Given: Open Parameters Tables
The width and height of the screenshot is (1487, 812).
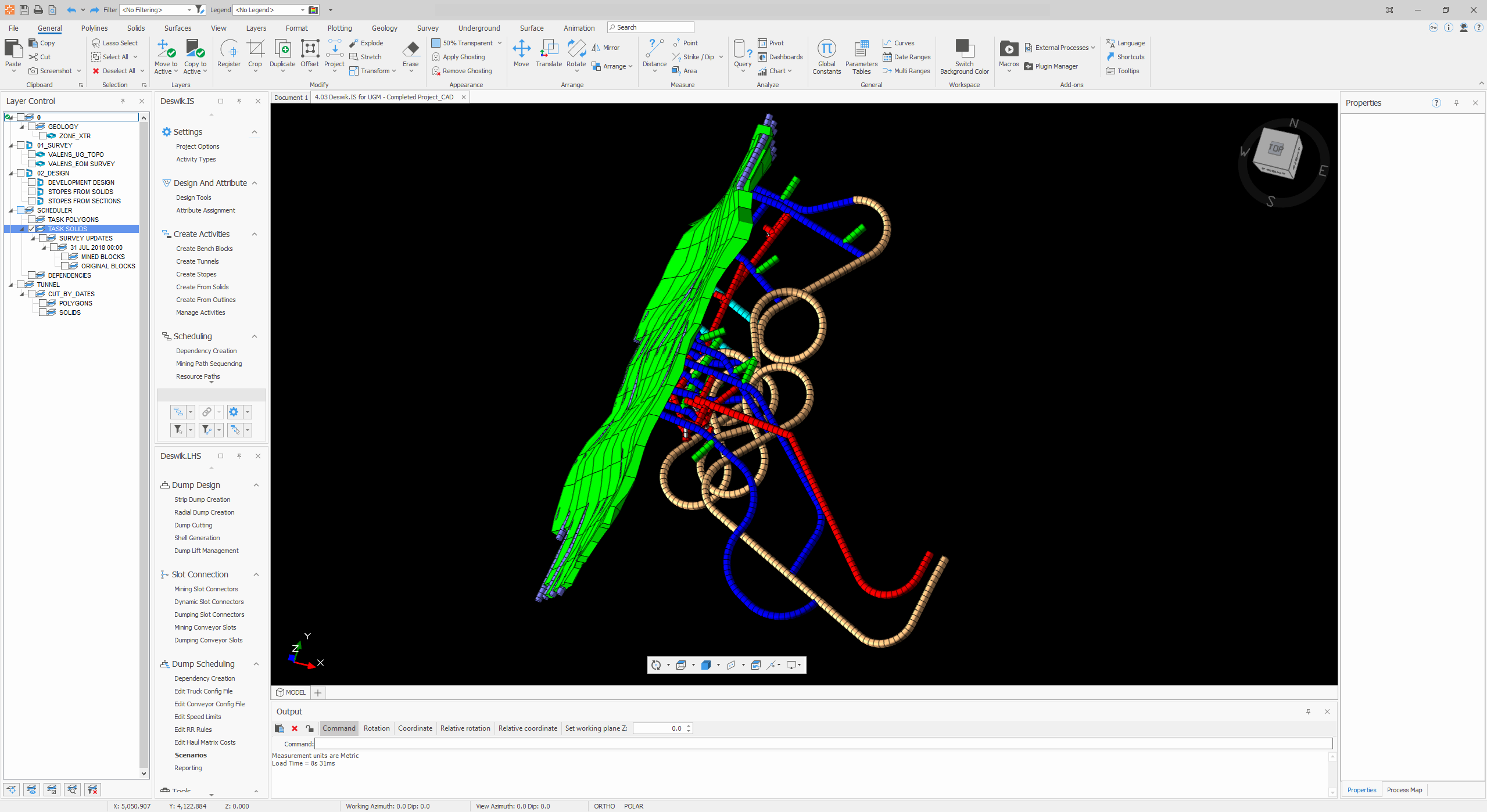Looking at the screenshot, I should point(861,49).
